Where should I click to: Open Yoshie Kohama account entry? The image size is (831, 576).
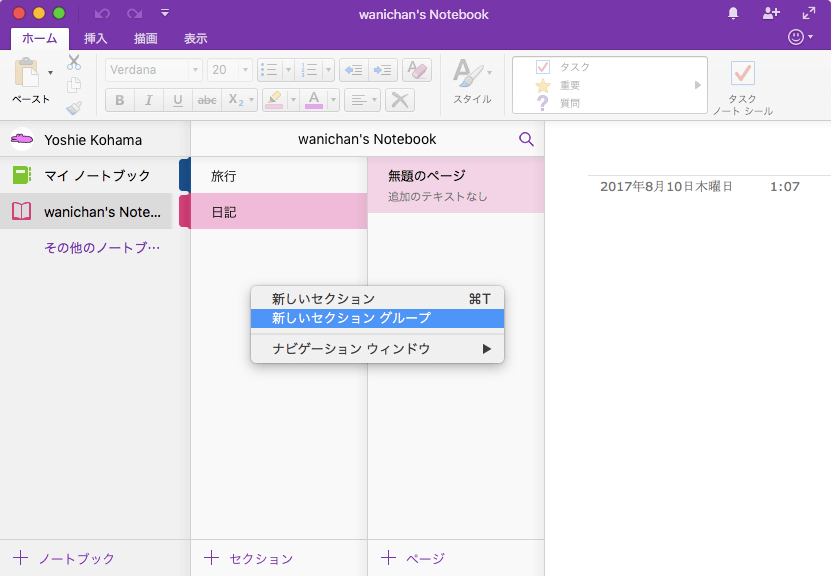(95, 140)
